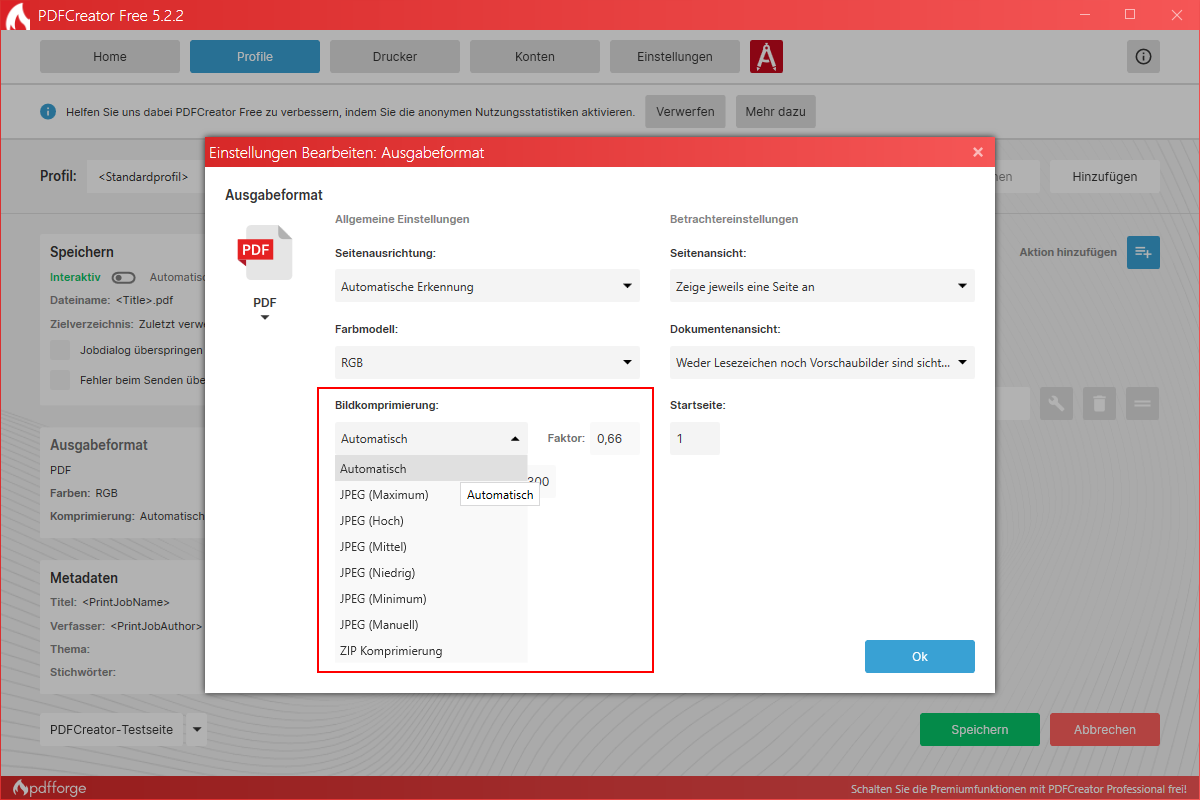Click the pdfforge logo in footer
The height and width of the screenshot is (800, 1200).
[x=50, y=788]
